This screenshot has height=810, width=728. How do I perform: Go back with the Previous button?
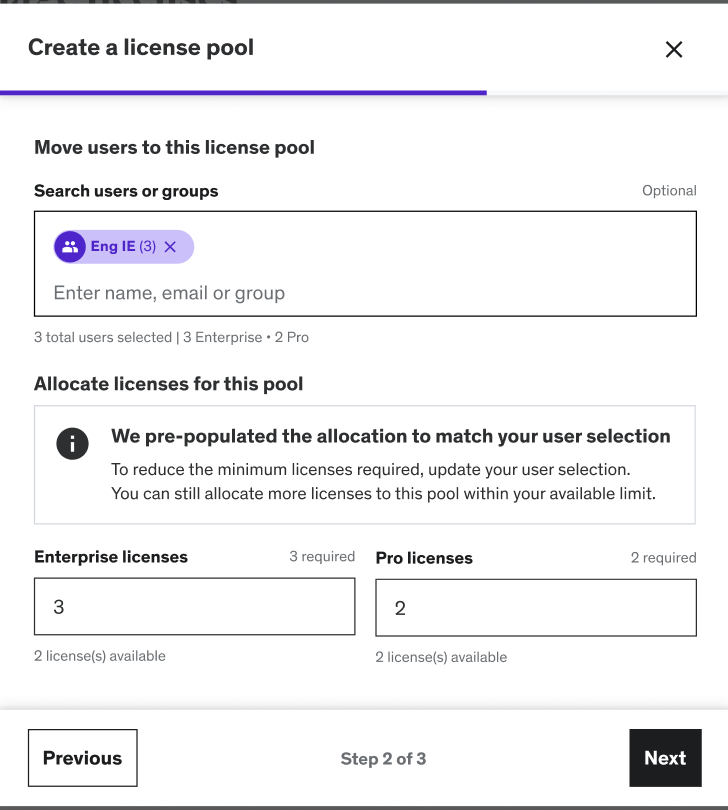[82, 758]
